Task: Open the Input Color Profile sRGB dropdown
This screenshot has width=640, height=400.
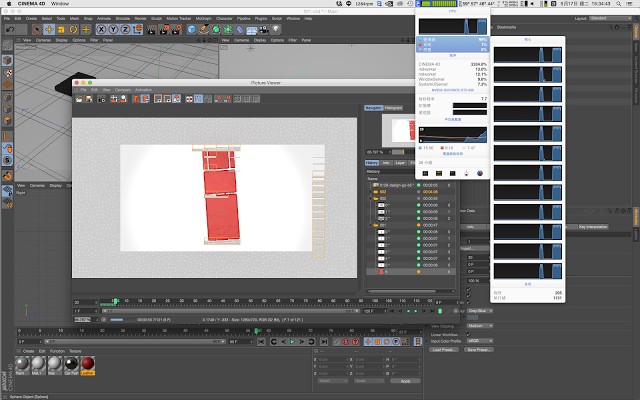Action: tap(480, 341)
